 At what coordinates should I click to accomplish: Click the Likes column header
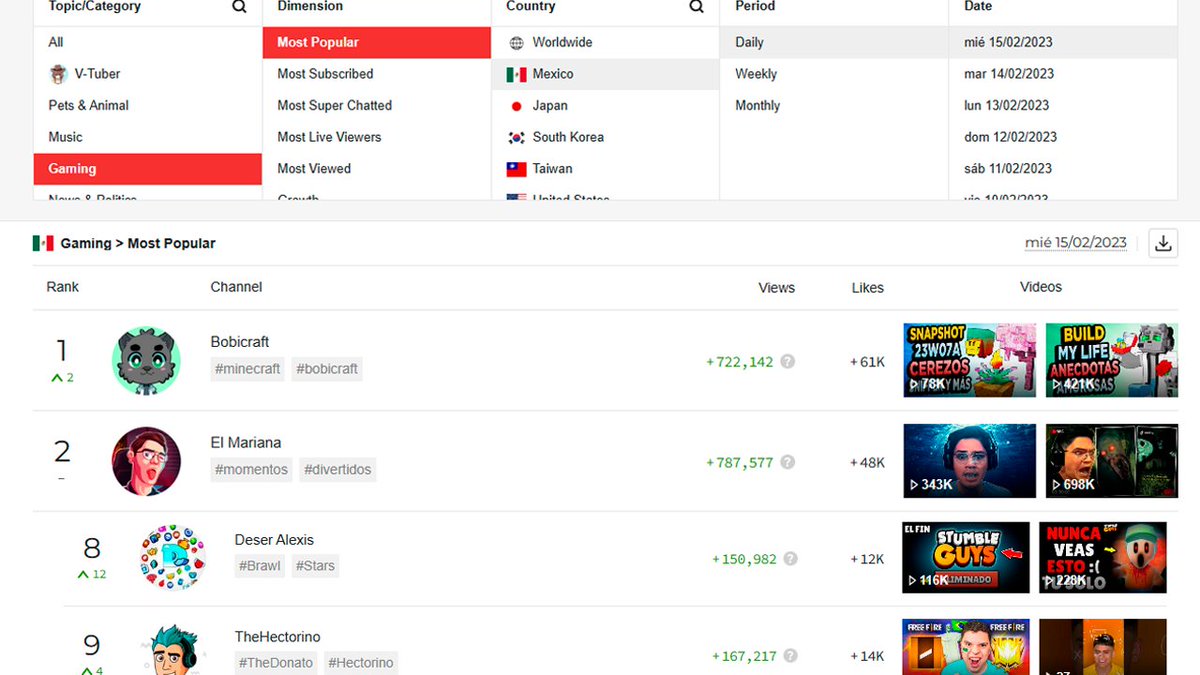click(868, 288)
